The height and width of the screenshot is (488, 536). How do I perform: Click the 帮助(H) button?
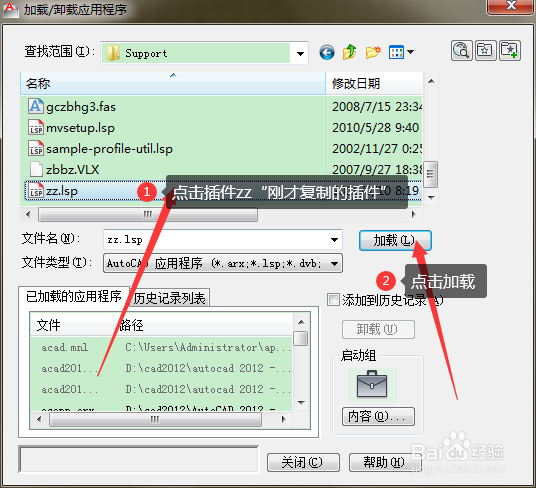pyautogui.click(x=385, y=462)
